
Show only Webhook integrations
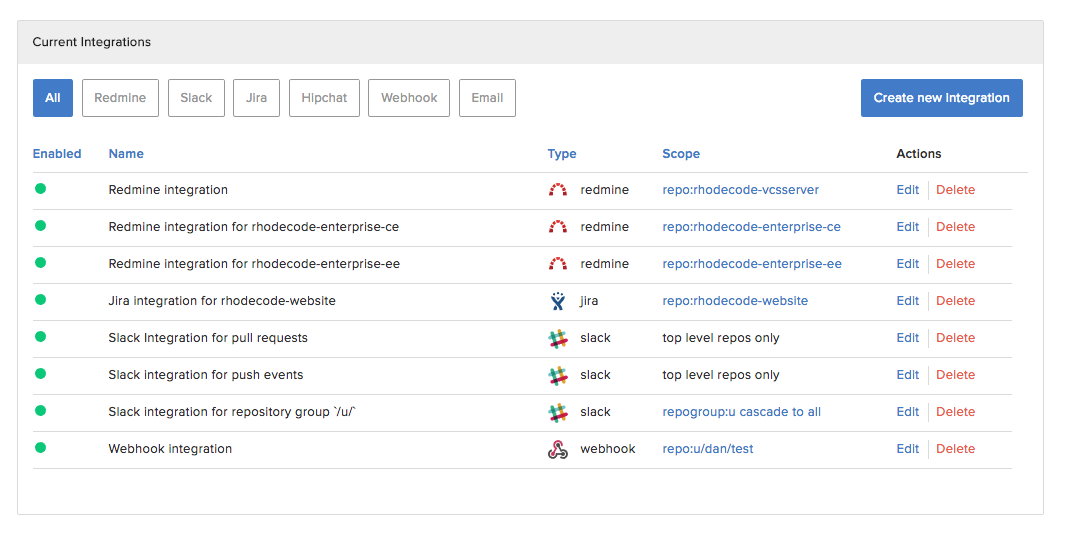pyautogui.click(x=409, y=98)
